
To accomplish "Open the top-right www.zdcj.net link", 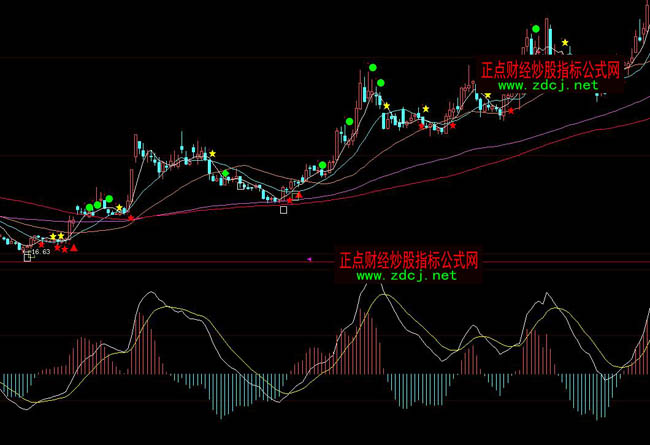I will click(548, 86).
